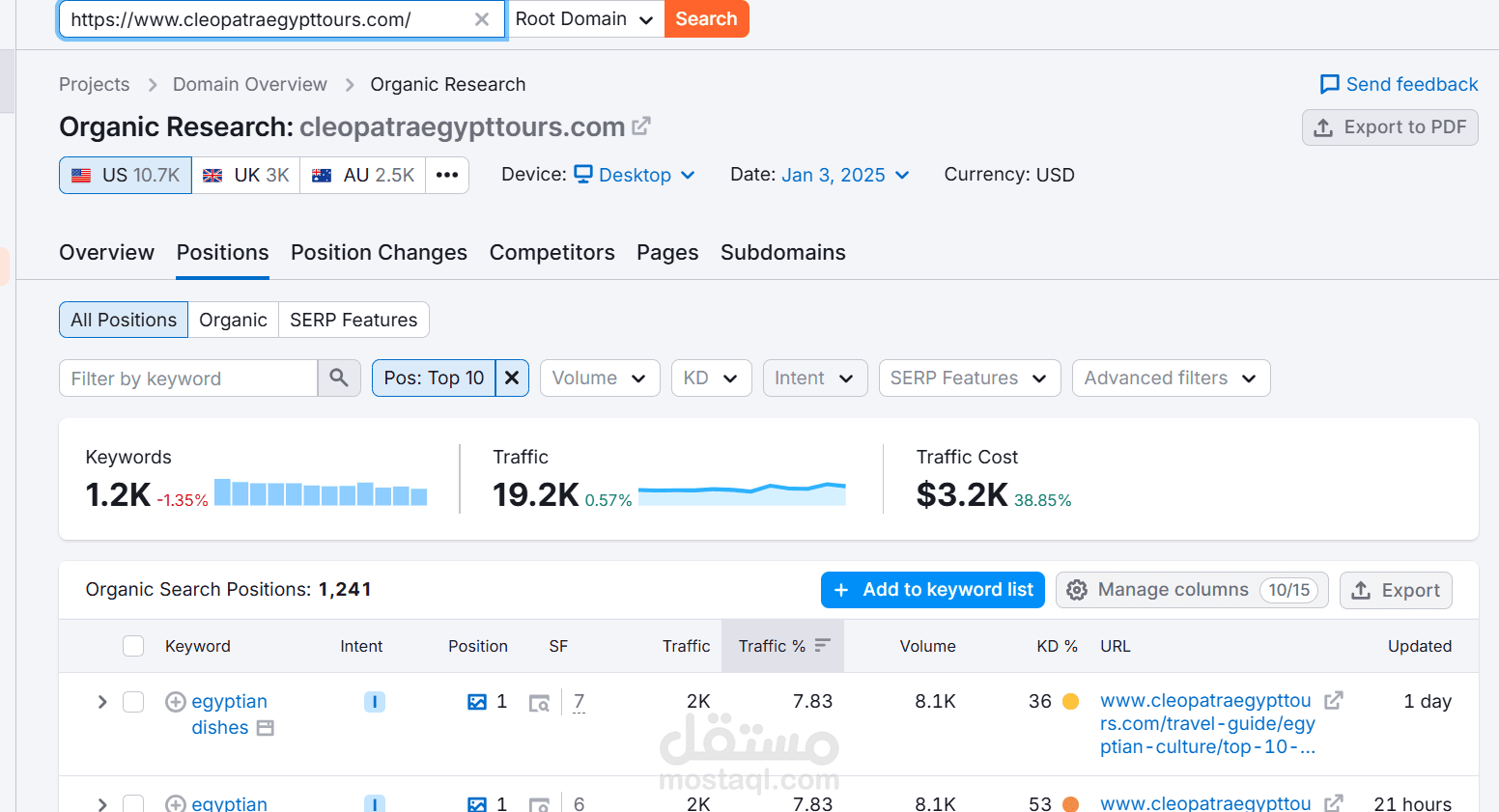Export the positions table
The width and height of the screenshot is (1499, 812).
(x=1396, y=590)
